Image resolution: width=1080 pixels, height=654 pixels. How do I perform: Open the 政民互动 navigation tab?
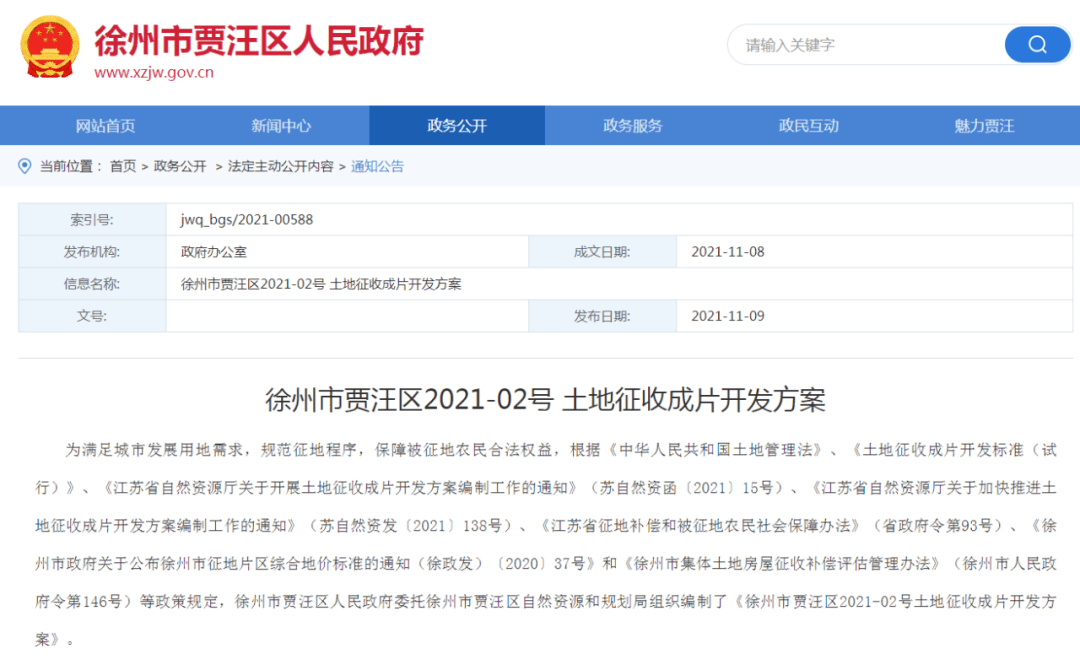[809, 125]
